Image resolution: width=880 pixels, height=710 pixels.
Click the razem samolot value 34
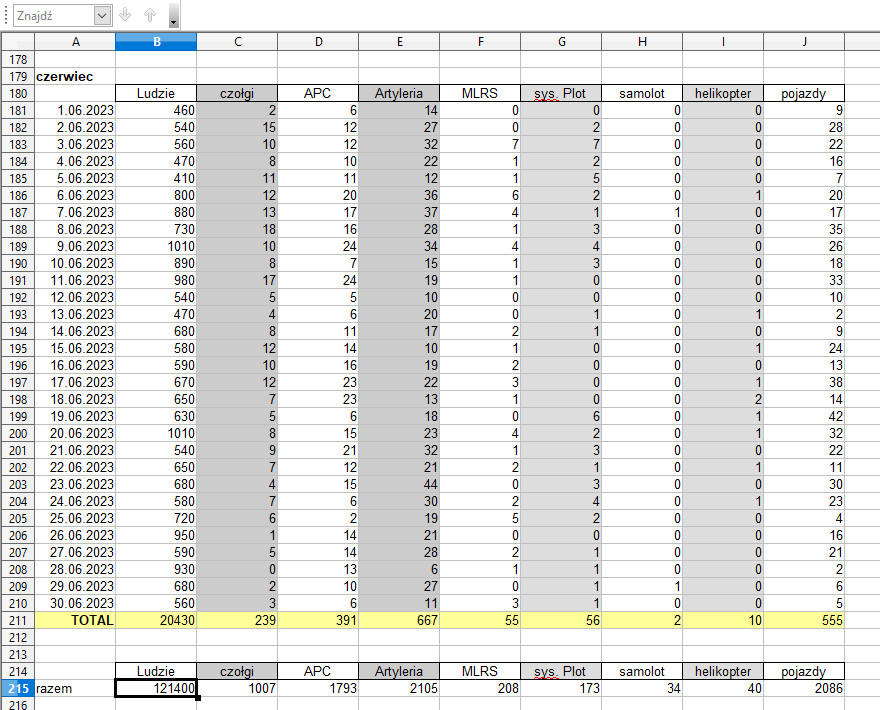pos(642,688)
